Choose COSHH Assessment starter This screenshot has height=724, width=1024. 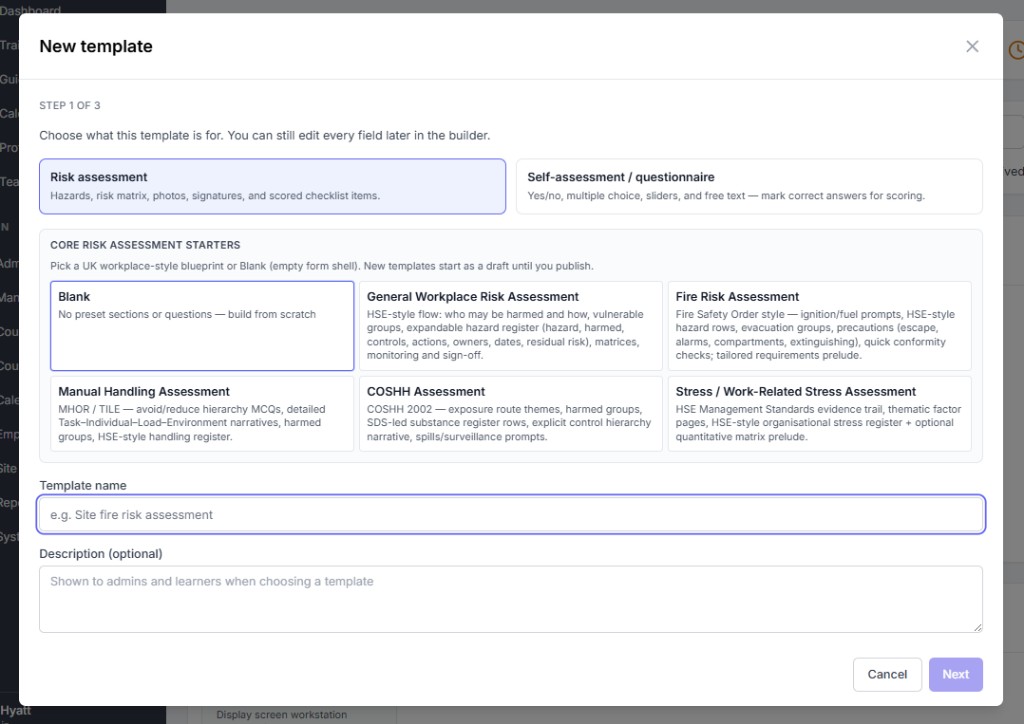(x=511, y=413)
